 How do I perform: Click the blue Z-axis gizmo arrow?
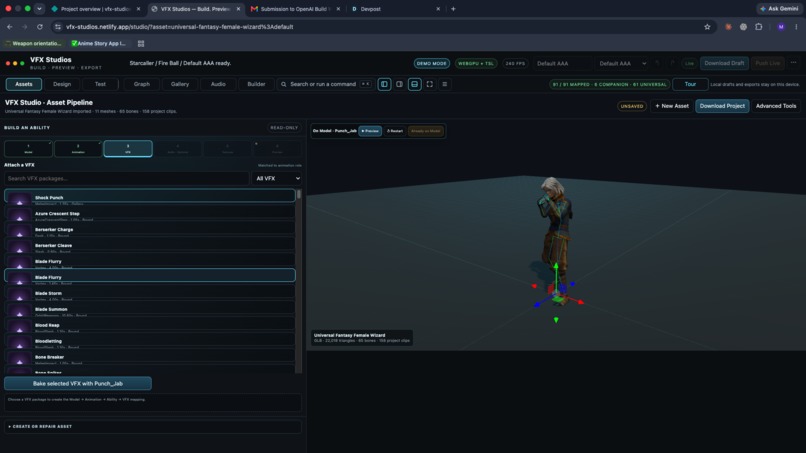[537, 305]
